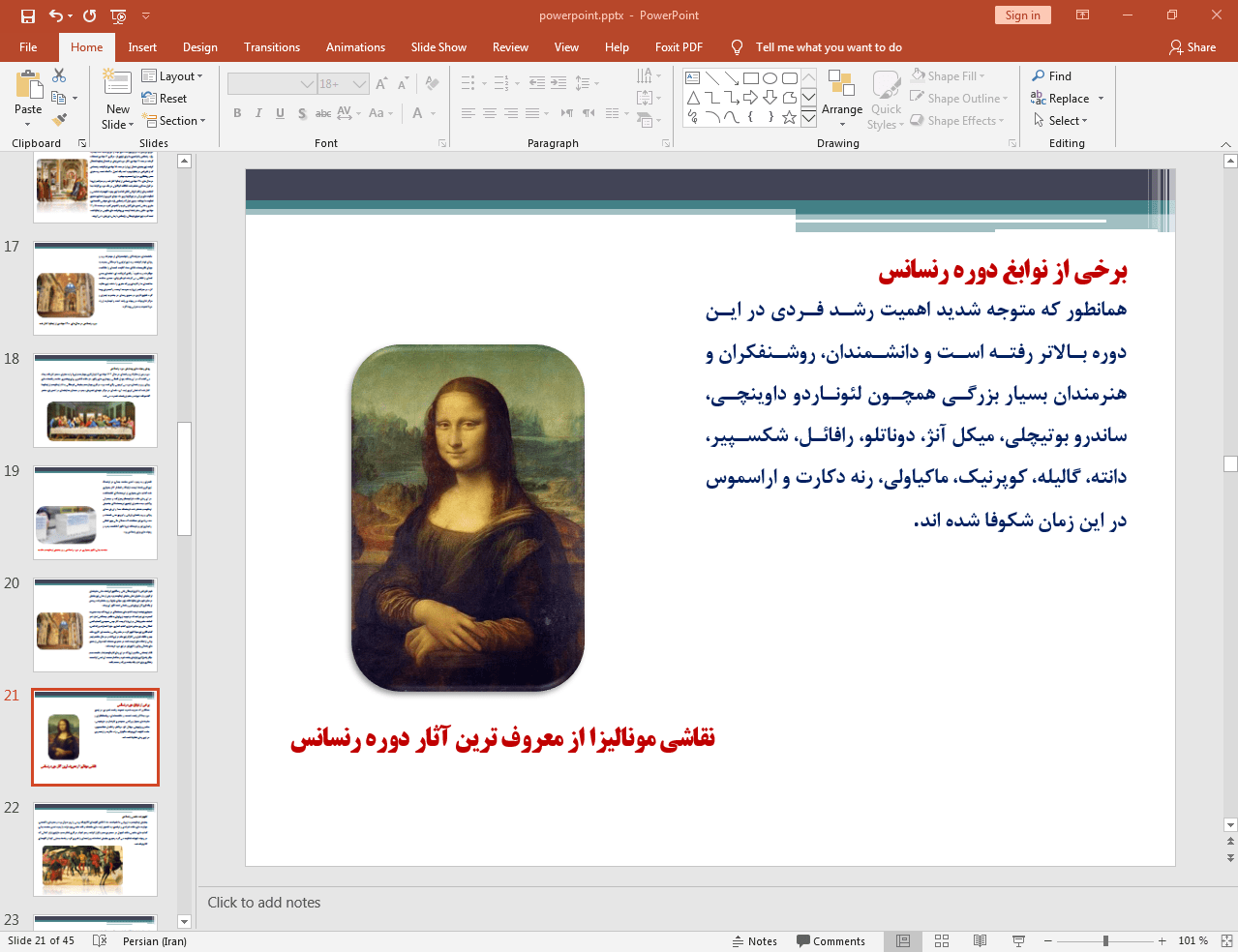This screenshot has height=952, width=1238.
Task: Decrease list indent level
Action: 537,83
